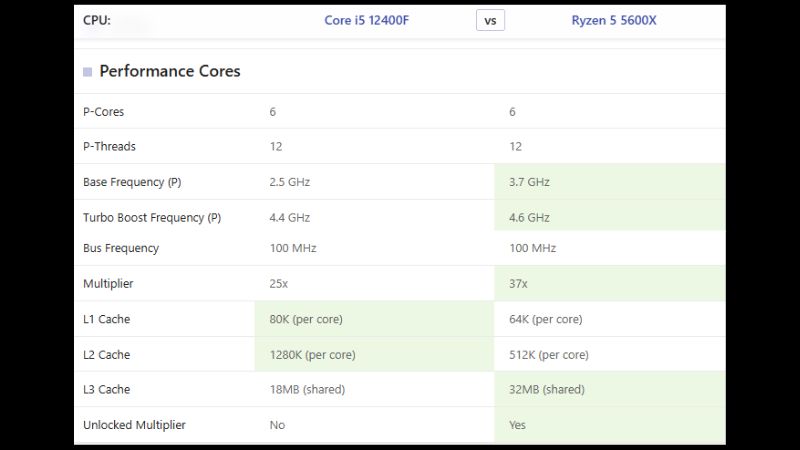
Task: Click the square icon beside Performance Cores
Action: tap(88, 72)
